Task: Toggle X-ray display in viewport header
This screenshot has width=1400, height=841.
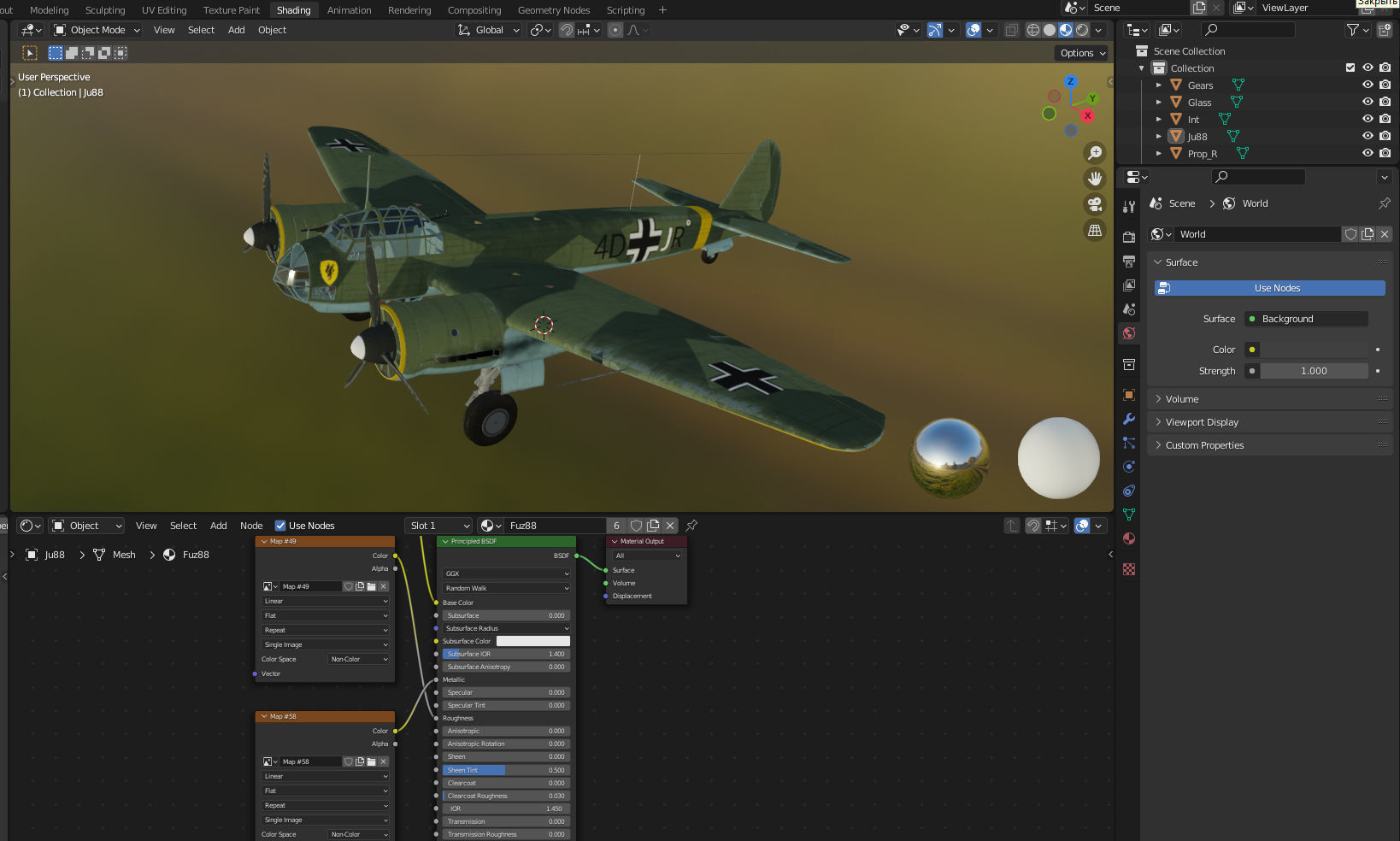Action: click(1011, 30)
